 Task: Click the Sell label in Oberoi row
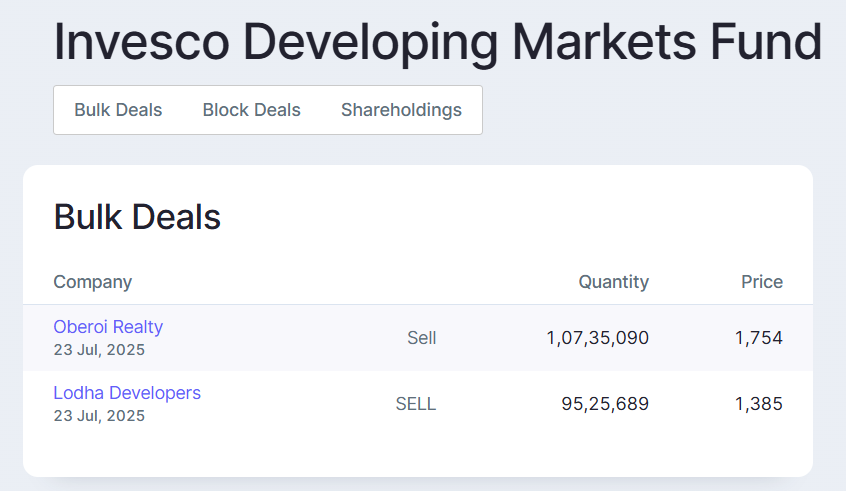click(x=421, y=338)
